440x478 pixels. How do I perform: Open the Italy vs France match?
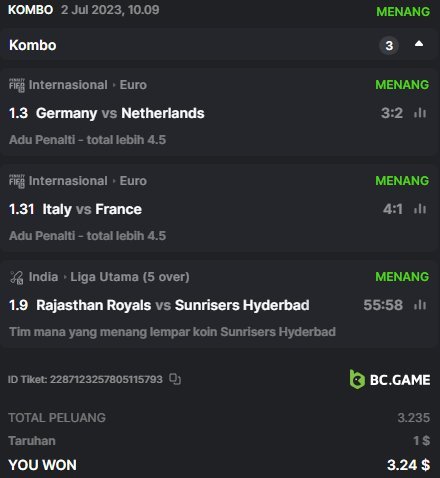[x=92, y=209]
